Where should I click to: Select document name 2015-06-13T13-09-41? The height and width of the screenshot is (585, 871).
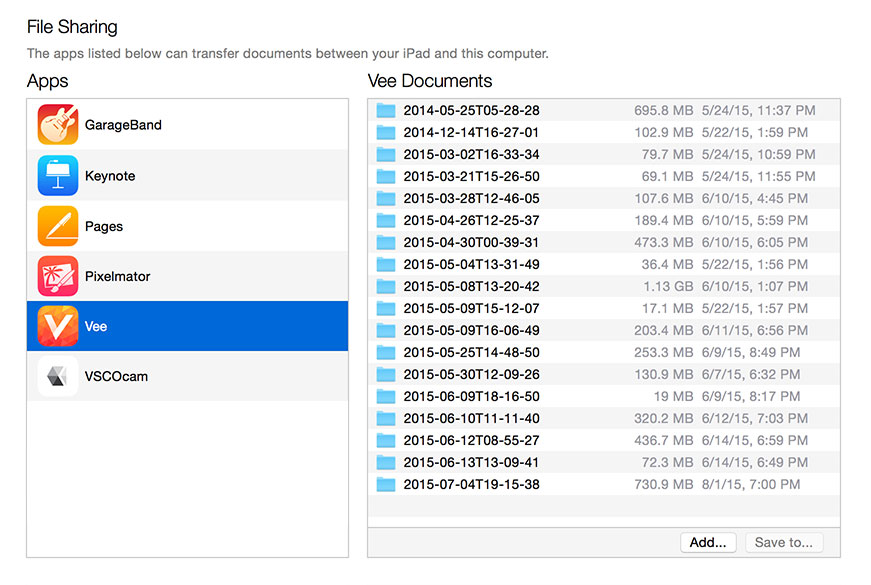tap(472, 462)
